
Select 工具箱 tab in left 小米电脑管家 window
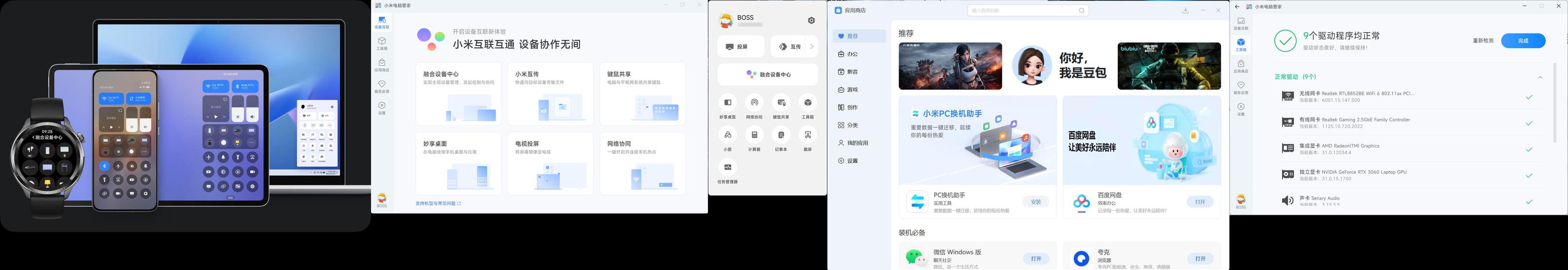coord(381,44)
